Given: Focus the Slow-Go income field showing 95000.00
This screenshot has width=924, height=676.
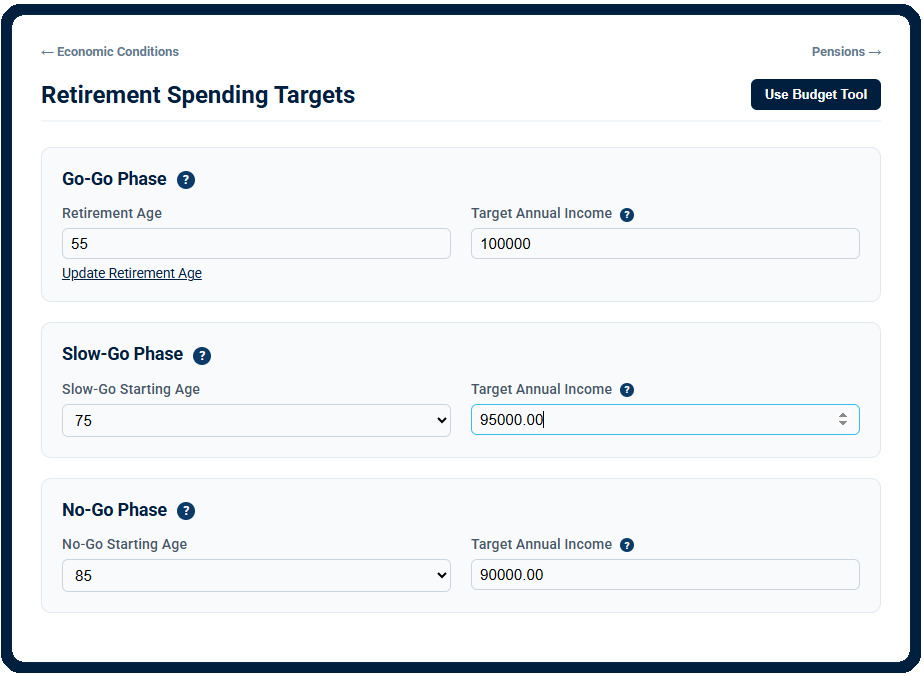Looking at the screenshot, I should [x=665, y=420].
